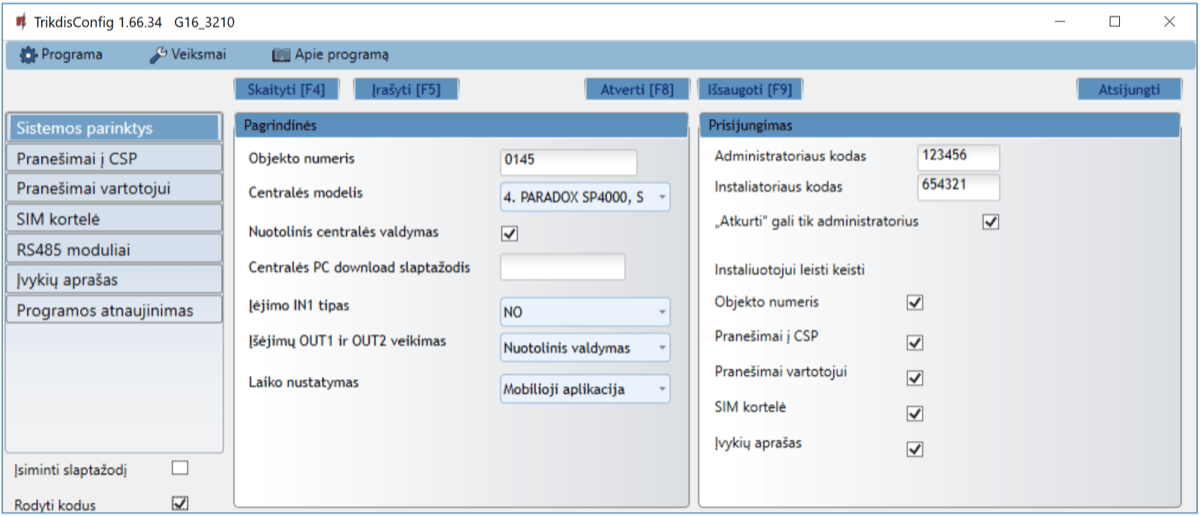Click the Administratoriaus kodas field
Image resolution: width=1200 pixels, height=517 pixels.
click(957, 157)
